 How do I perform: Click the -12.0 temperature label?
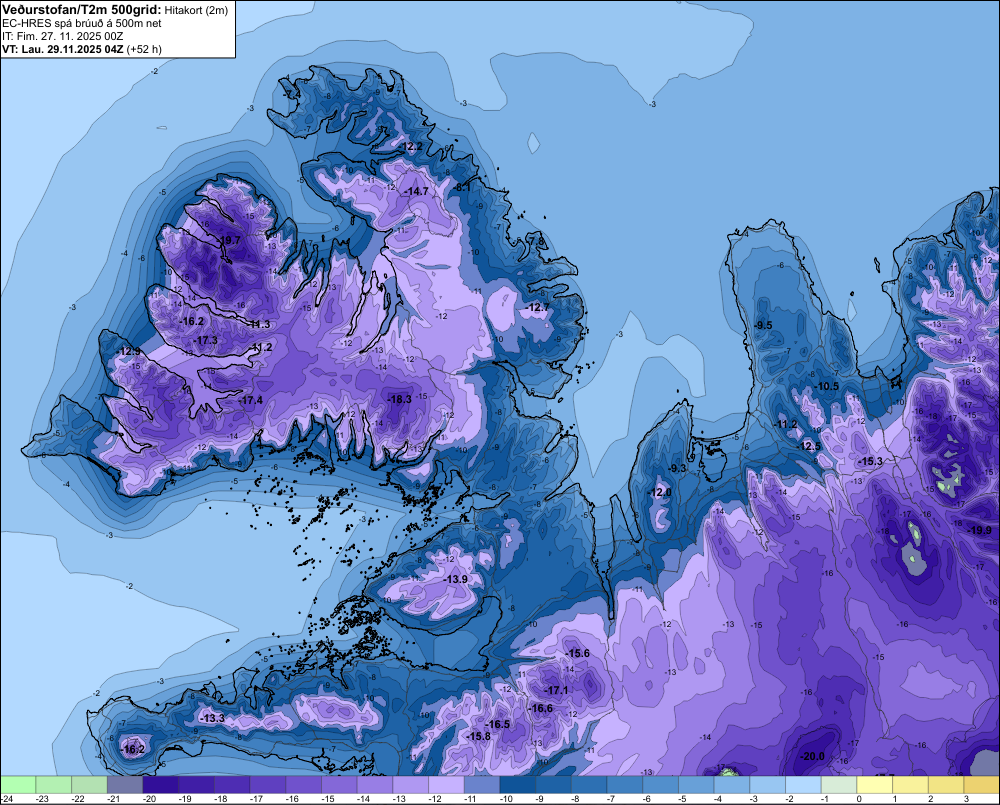(661, 492)
